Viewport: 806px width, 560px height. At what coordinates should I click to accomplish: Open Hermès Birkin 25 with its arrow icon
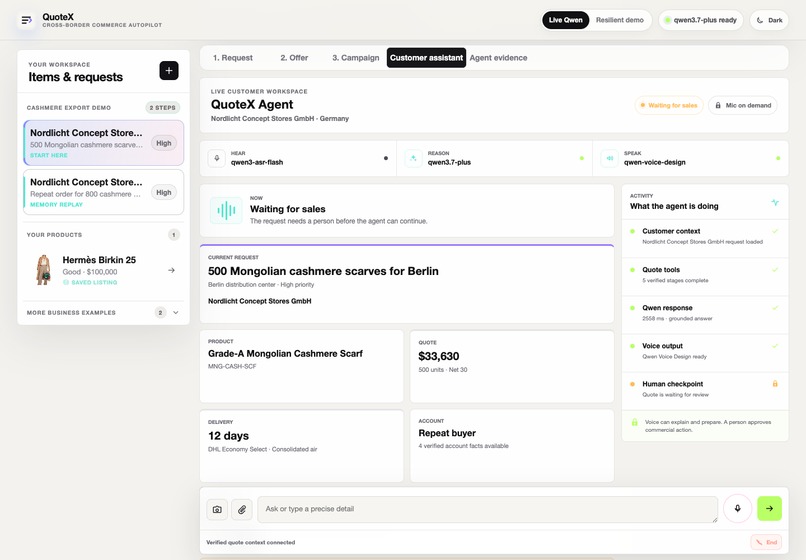(x=171, y=270)
